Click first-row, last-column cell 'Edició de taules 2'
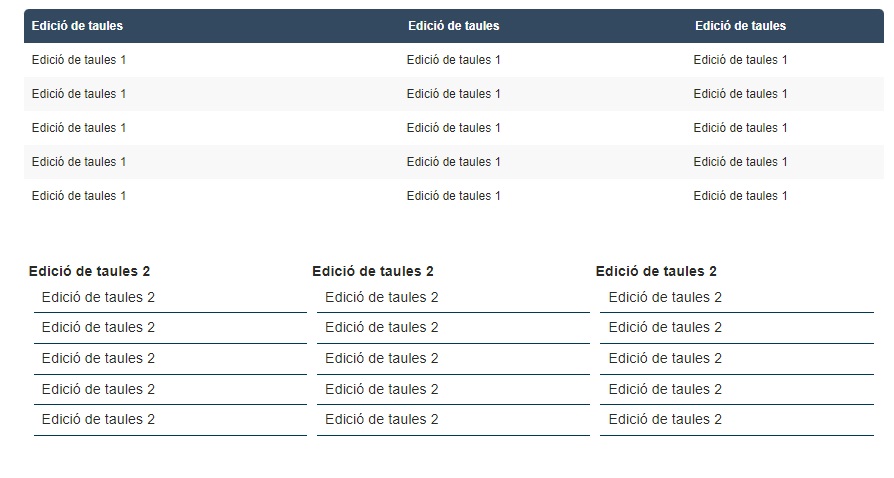This screenshot has height=478, width=894. click(x=665, y=297)
